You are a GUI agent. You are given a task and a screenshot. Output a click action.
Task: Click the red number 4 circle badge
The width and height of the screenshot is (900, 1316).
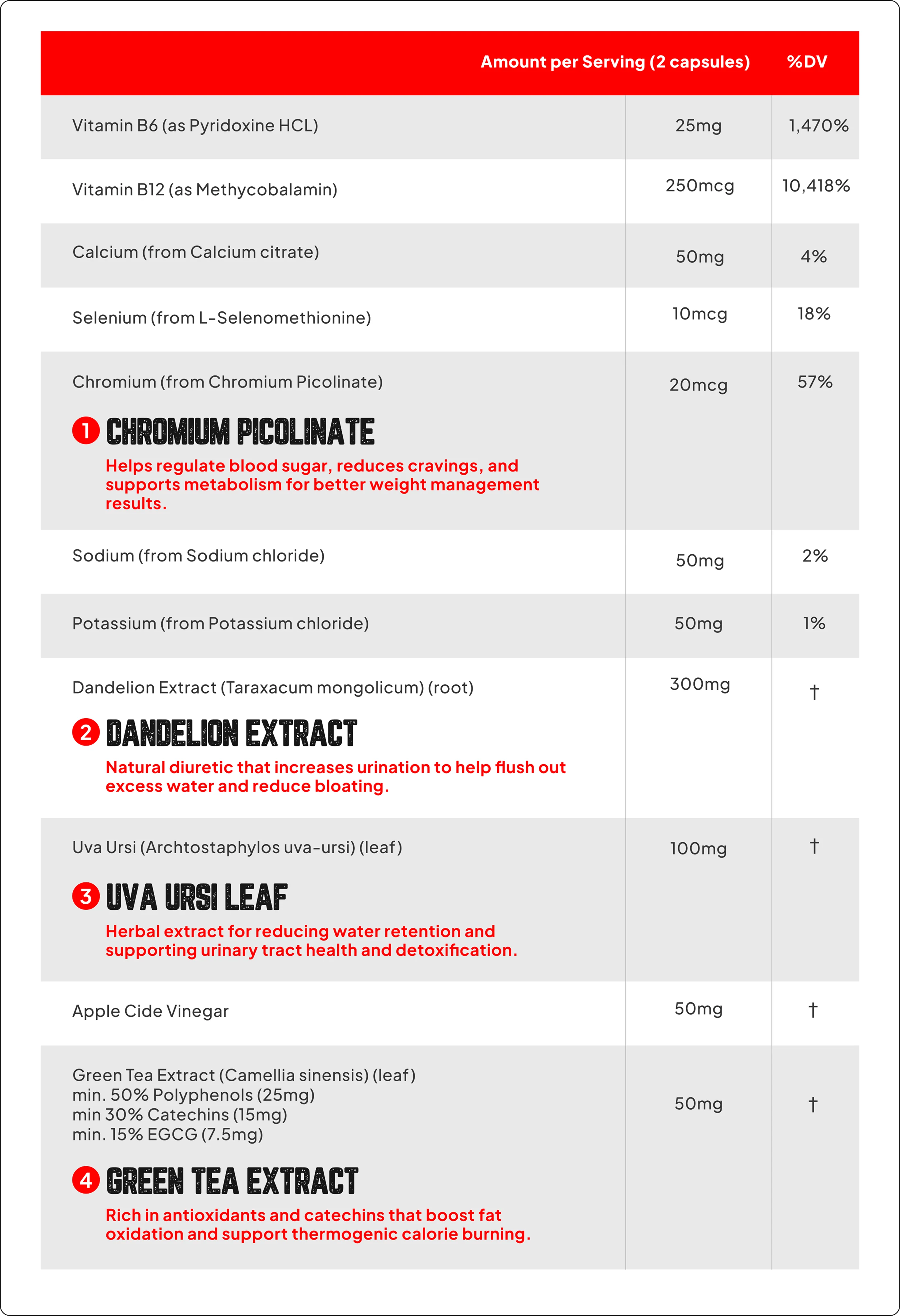point(86,1180)
